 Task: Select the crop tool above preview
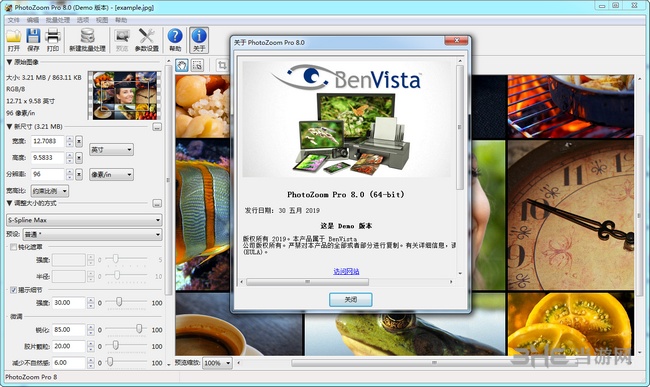(222, 65)
